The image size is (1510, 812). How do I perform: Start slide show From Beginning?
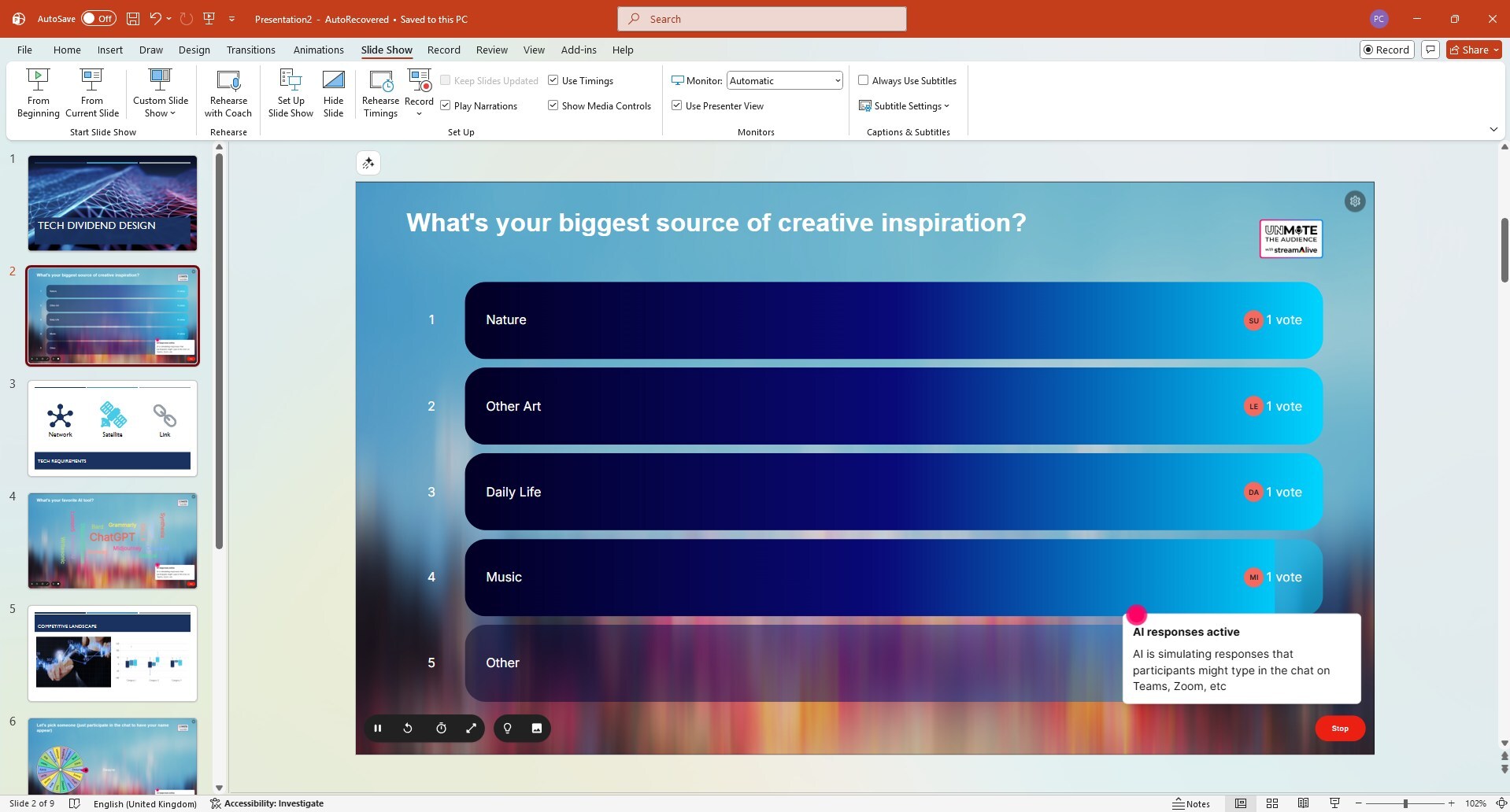[38, 93]
